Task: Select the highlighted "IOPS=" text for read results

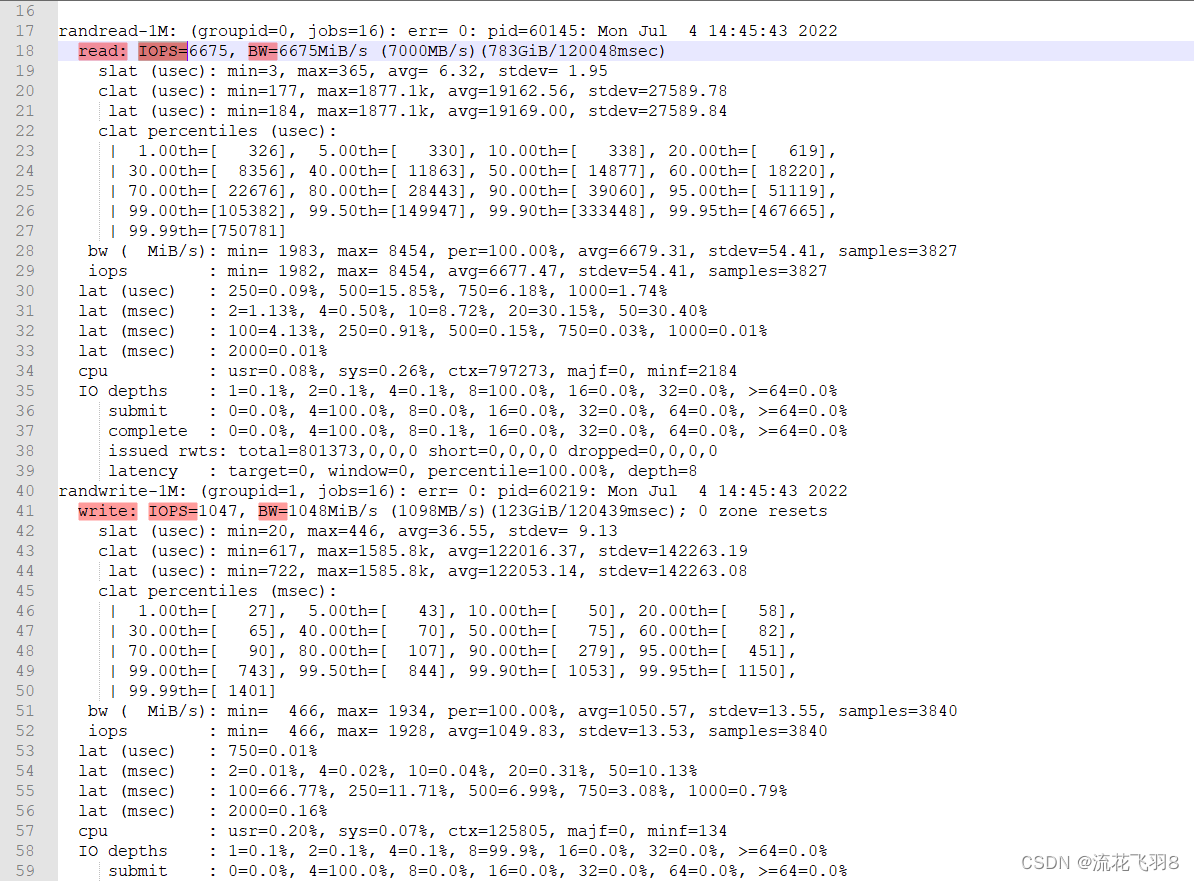Action: tap(163, 50)
